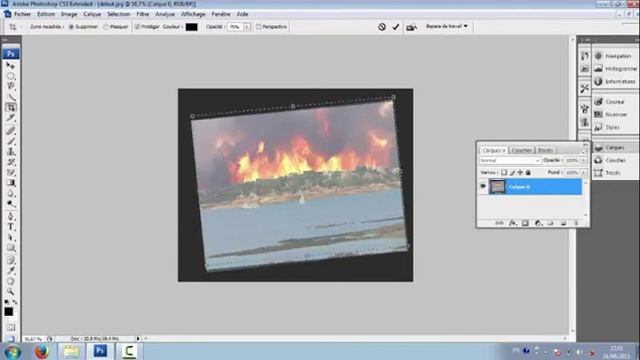640x360 pixels.
Task: Select the Move tool
Action: pos(11,65)
